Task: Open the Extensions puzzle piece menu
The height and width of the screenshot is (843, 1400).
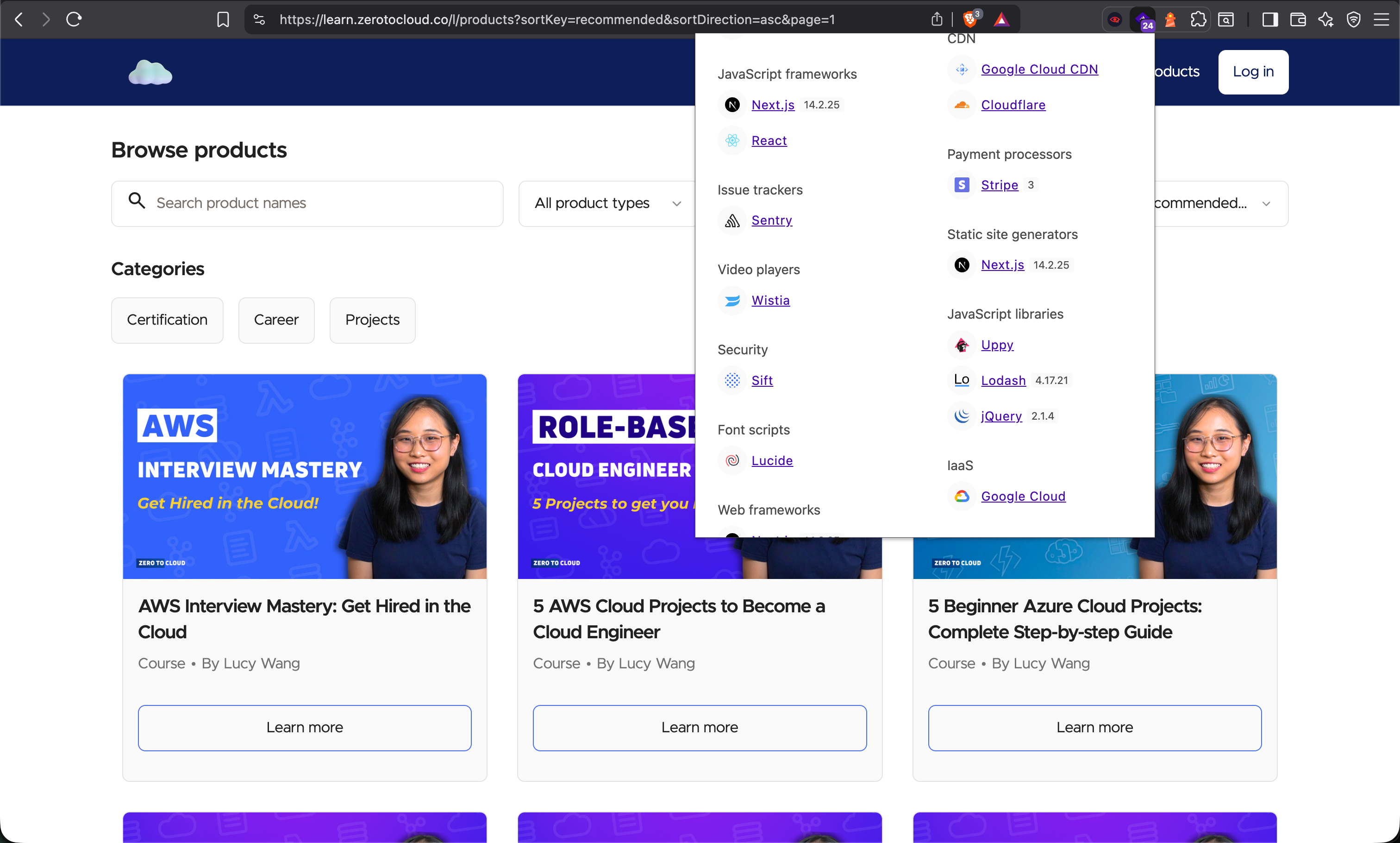Action: [1198, 20]
